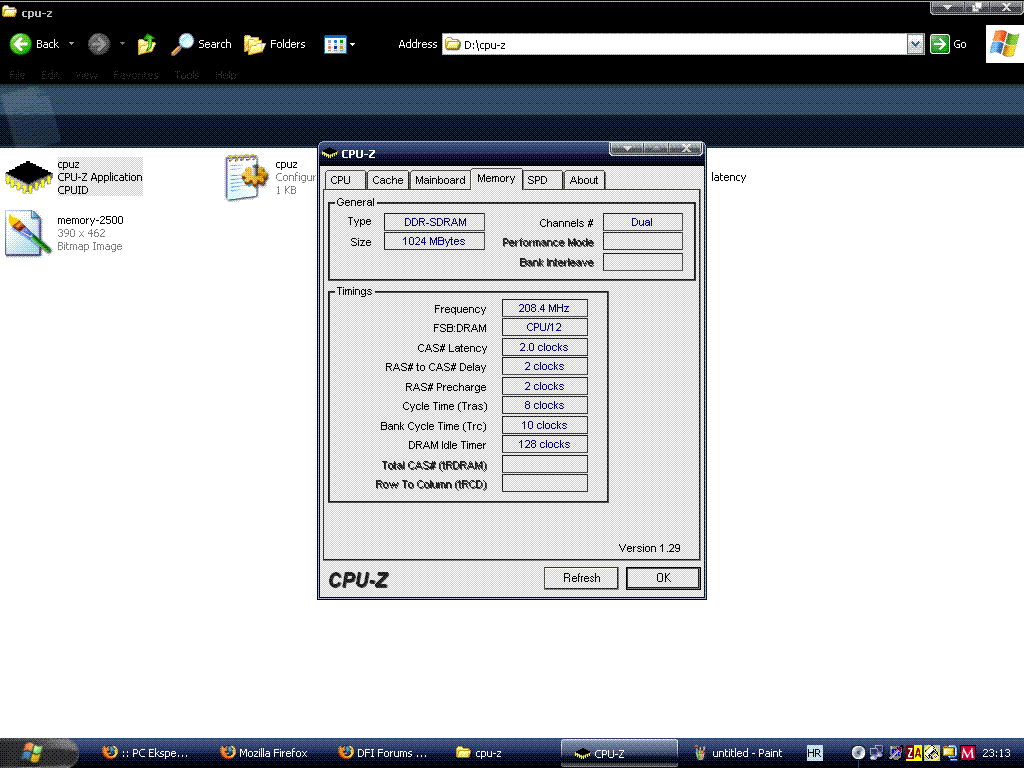Open the Back history dropdown arrow
The height and width of the screenshot is (768, 1024).
click(x=72, y=44)
